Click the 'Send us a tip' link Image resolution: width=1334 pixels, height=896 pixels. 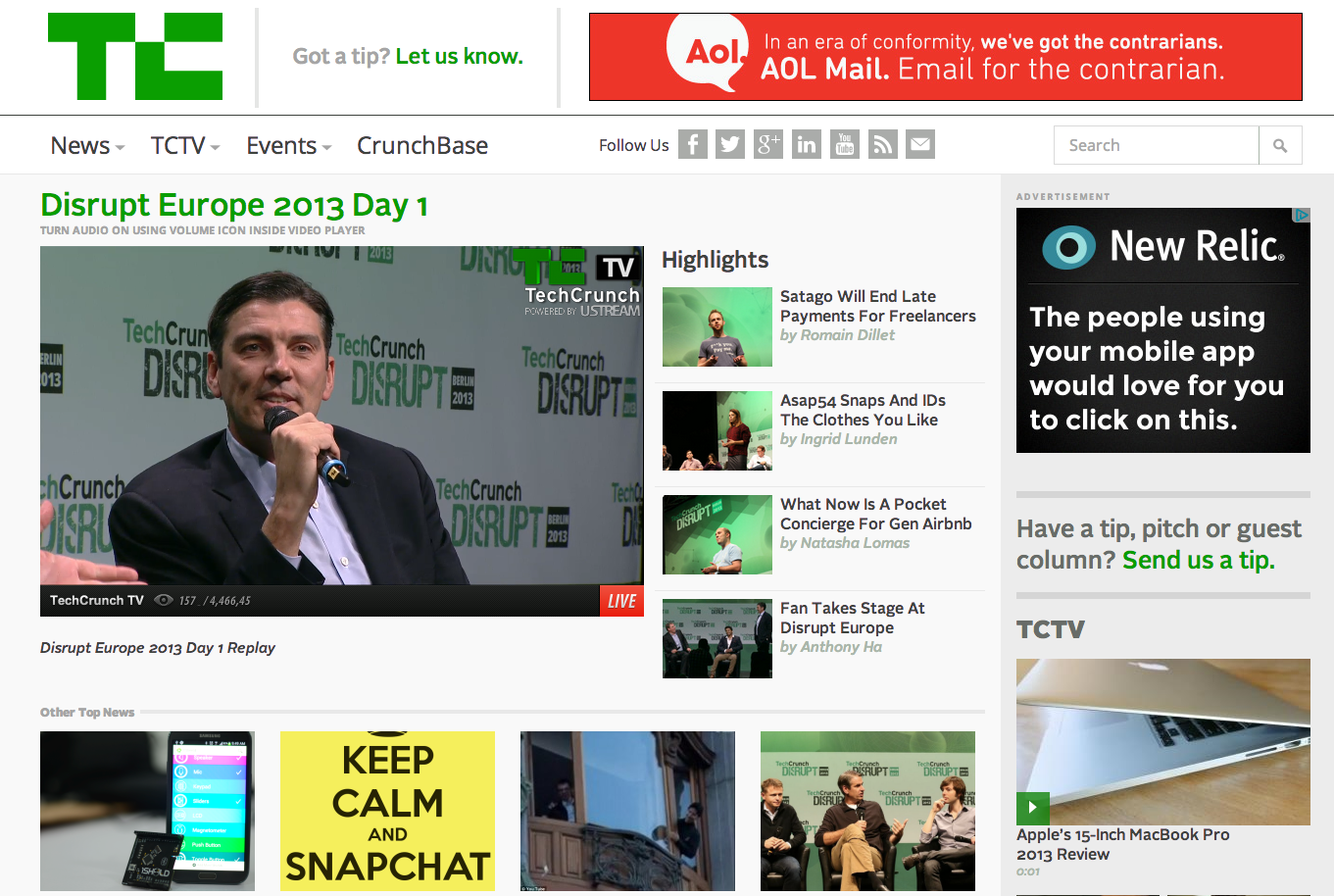(x=1198, y=560)
